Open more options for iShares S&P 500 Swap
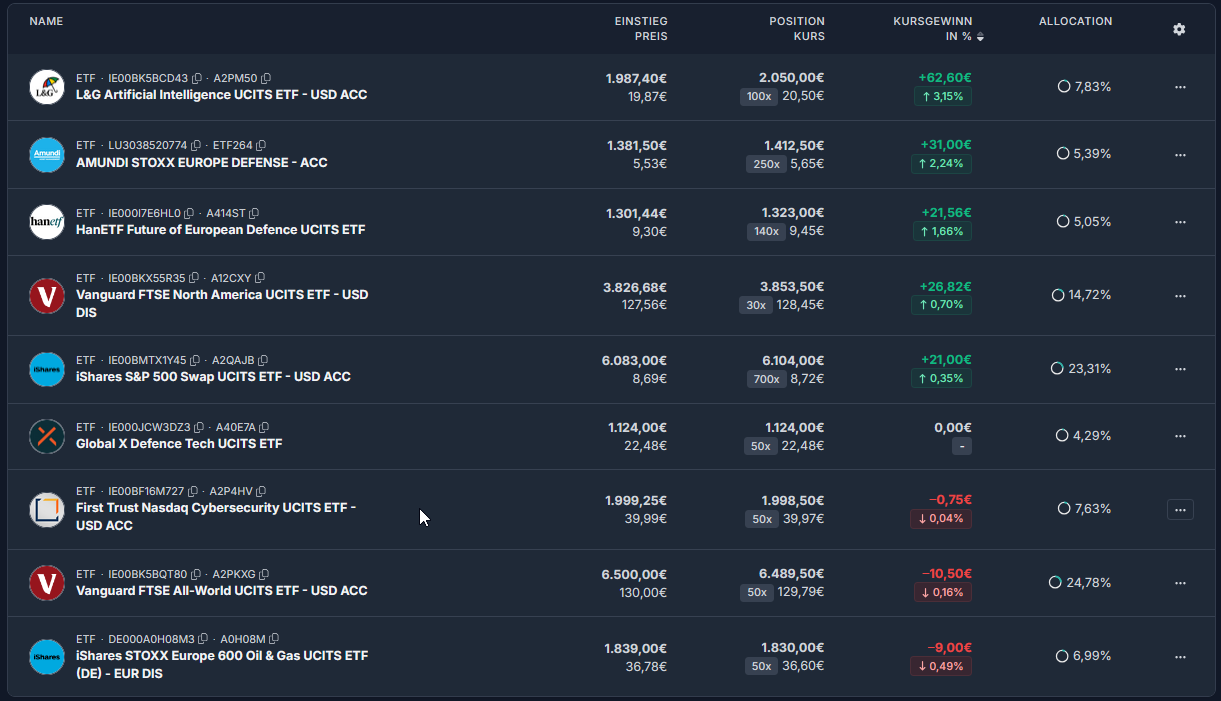The width and height of the screenshot is (1221, 701). tap(1180, 369)
